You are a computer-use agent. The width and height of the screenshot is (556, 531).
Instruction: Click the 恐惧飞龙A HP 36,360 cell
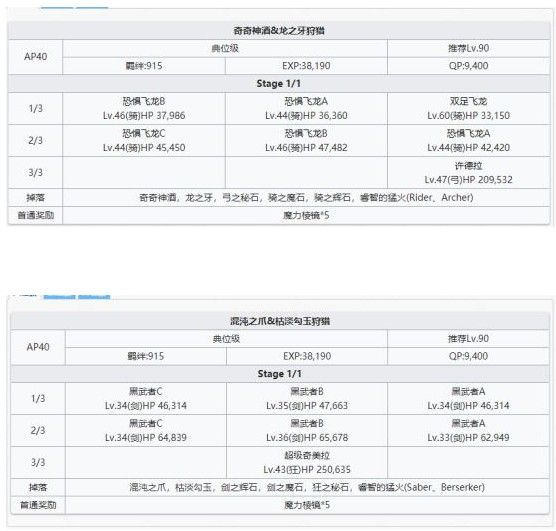coord(306,109)
